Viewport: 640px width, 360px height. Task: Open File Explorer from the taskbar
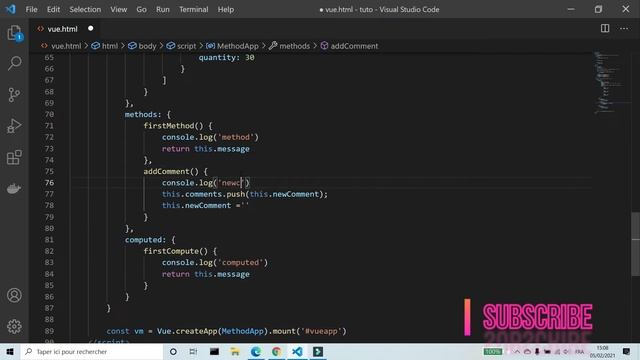pyautogui.click(x=235, y=351)
